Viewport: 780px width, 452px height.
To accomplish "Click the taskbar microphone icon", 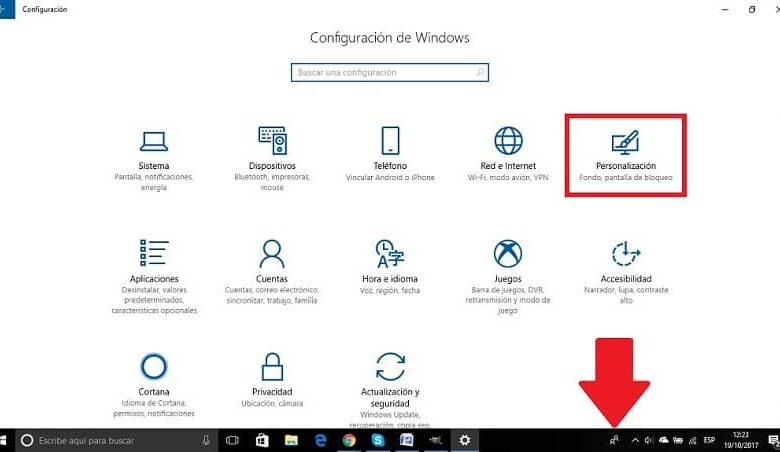I will 206,441.
